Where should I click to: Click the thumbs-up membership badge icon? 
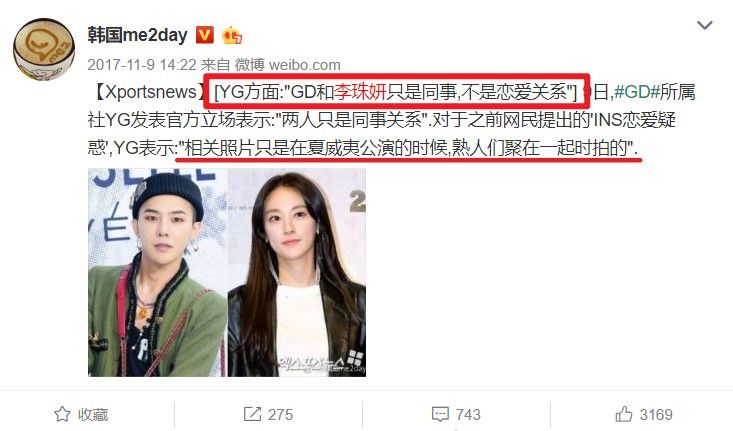point(232,36)
